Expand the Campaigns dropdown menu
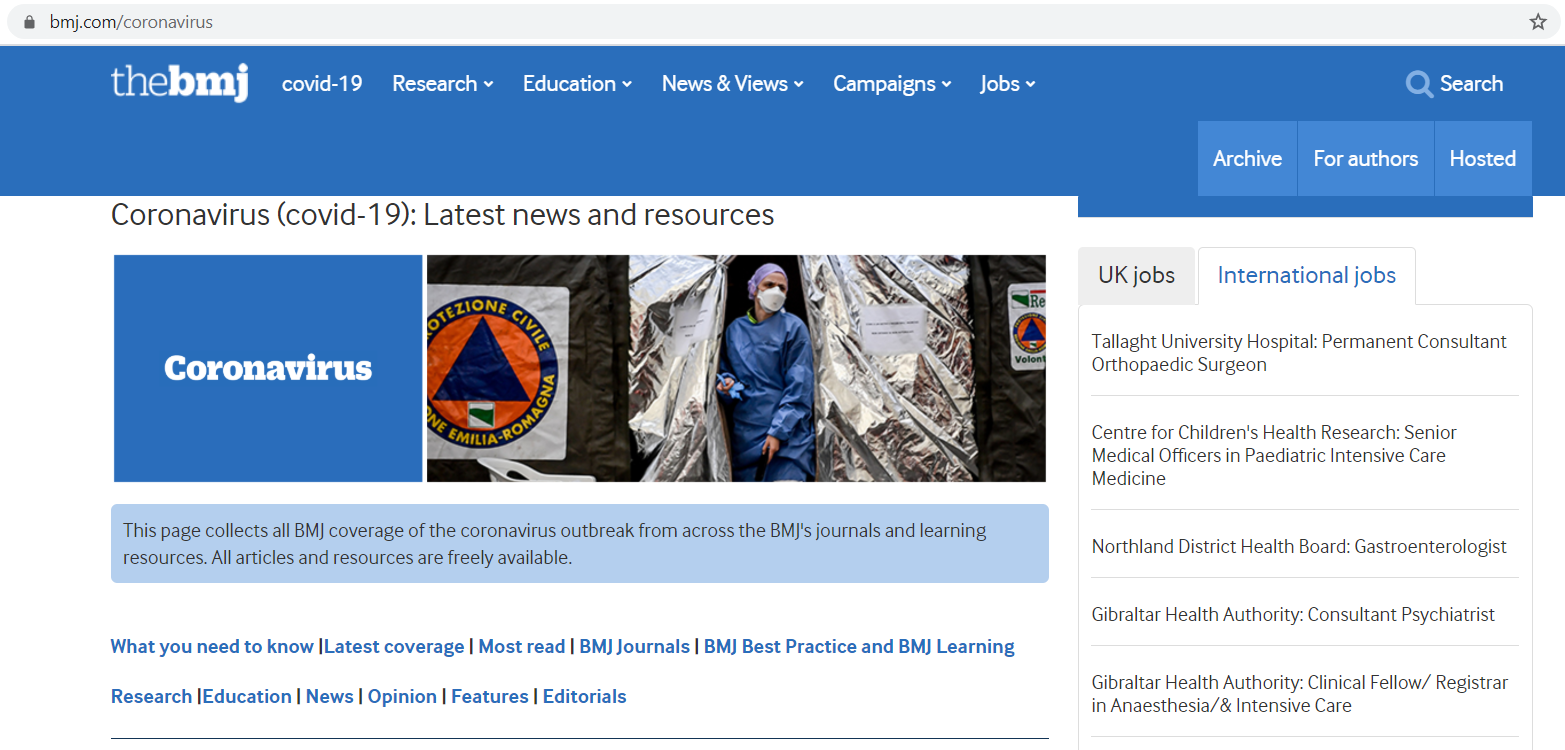This screenshot has width=1565, height=750. [x=892, y=84]
